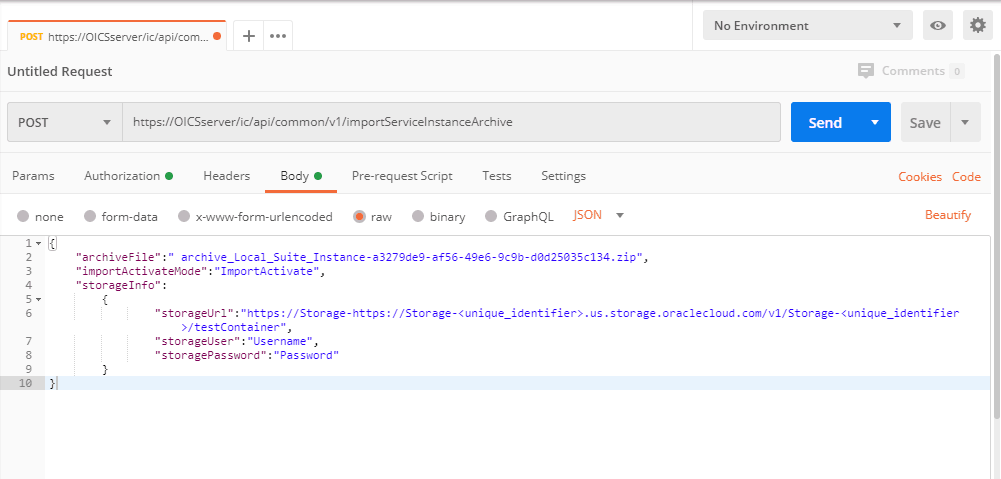Open the POST method dropdown
1001x479 pixels.
tap(64, 122)
